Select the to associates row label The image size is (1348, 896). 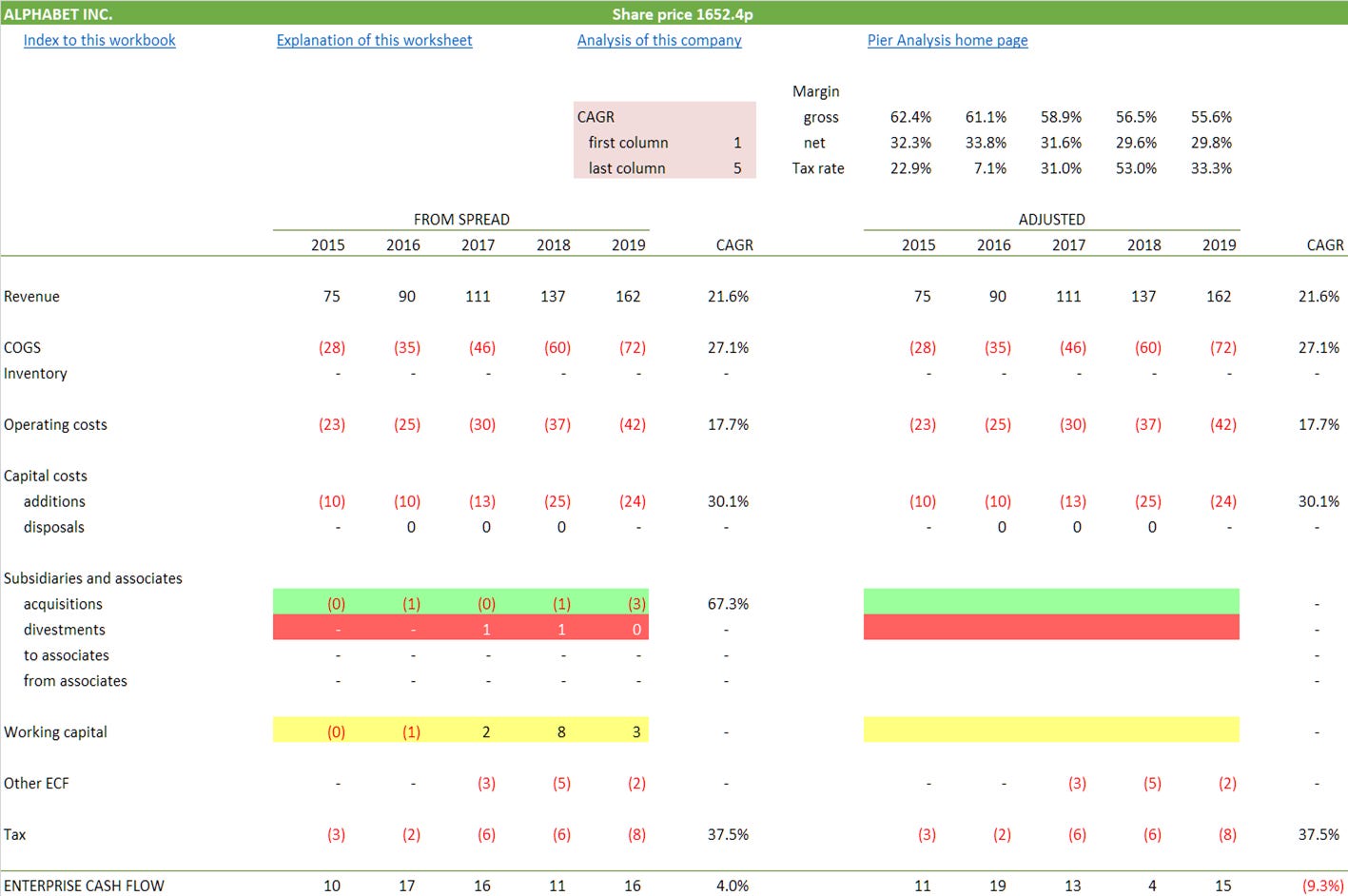tap(66, 655)
